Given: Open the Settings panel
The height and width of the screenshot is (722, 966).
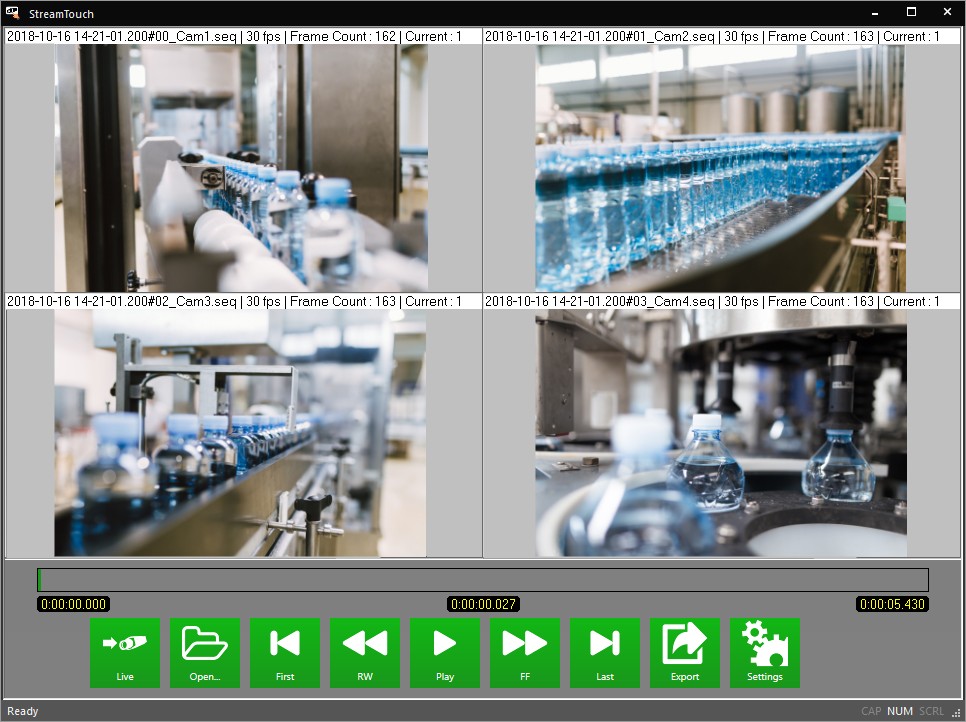Looking at the screenshot, I should [x=764, y=652].
